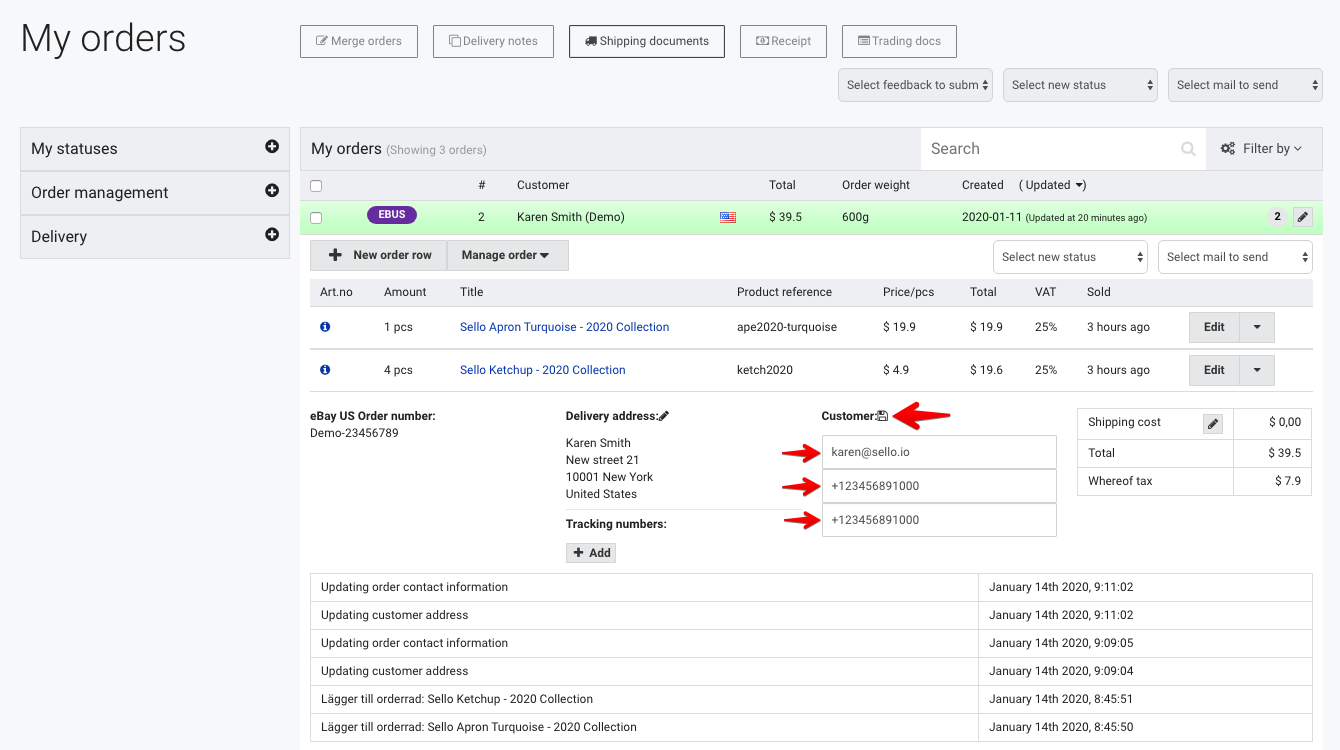Sort by the Updated column dropdown

coord(1052,185)
